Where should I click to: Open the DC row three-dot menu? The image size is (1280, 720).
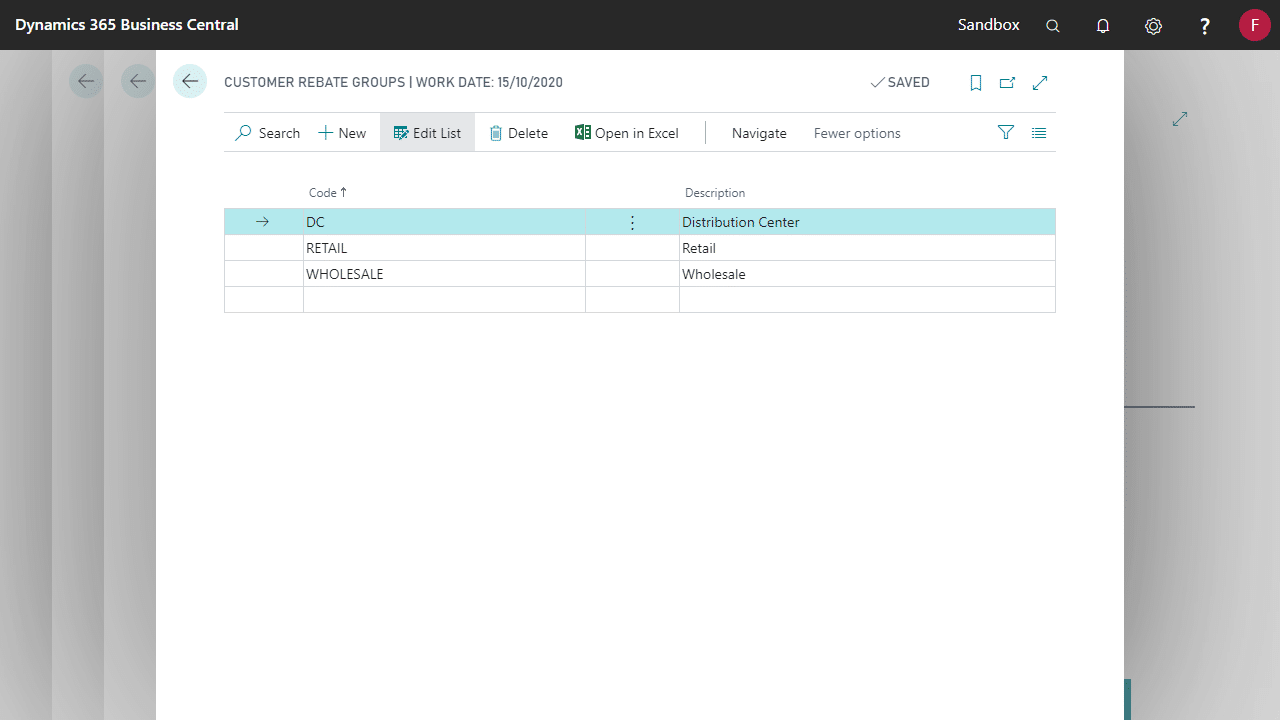click(632, 222)
